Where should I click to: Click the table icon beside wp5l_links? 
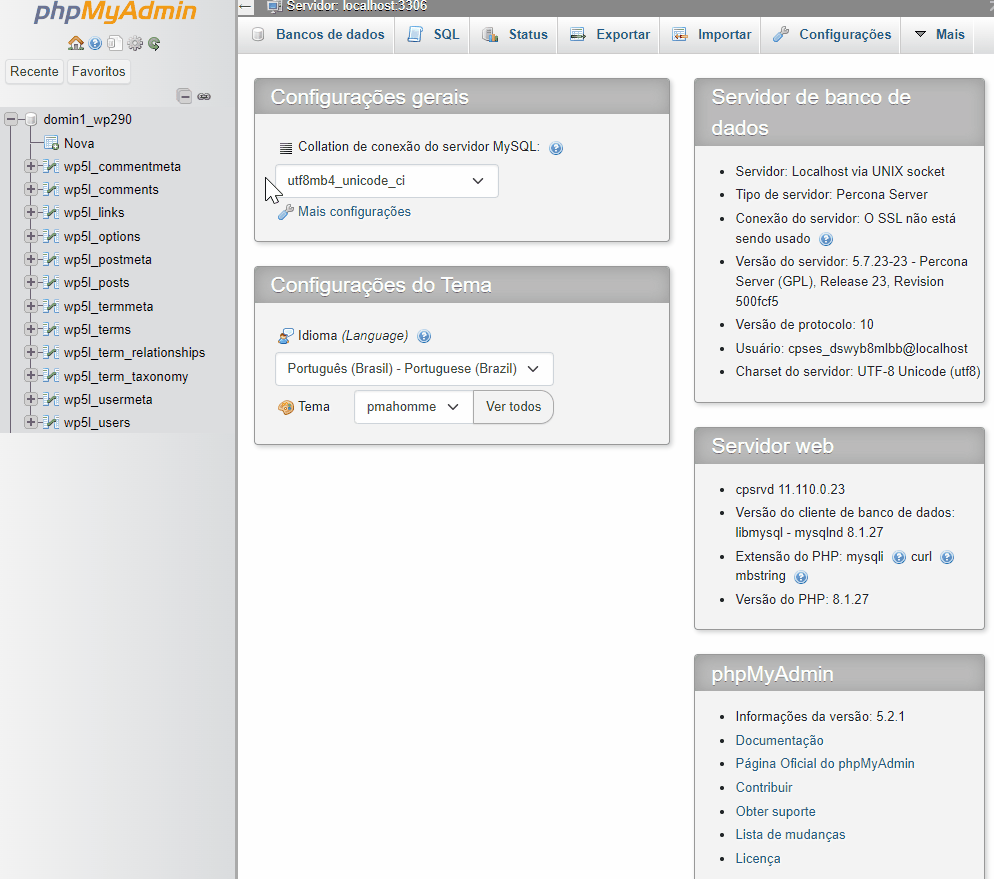[51, 212]
